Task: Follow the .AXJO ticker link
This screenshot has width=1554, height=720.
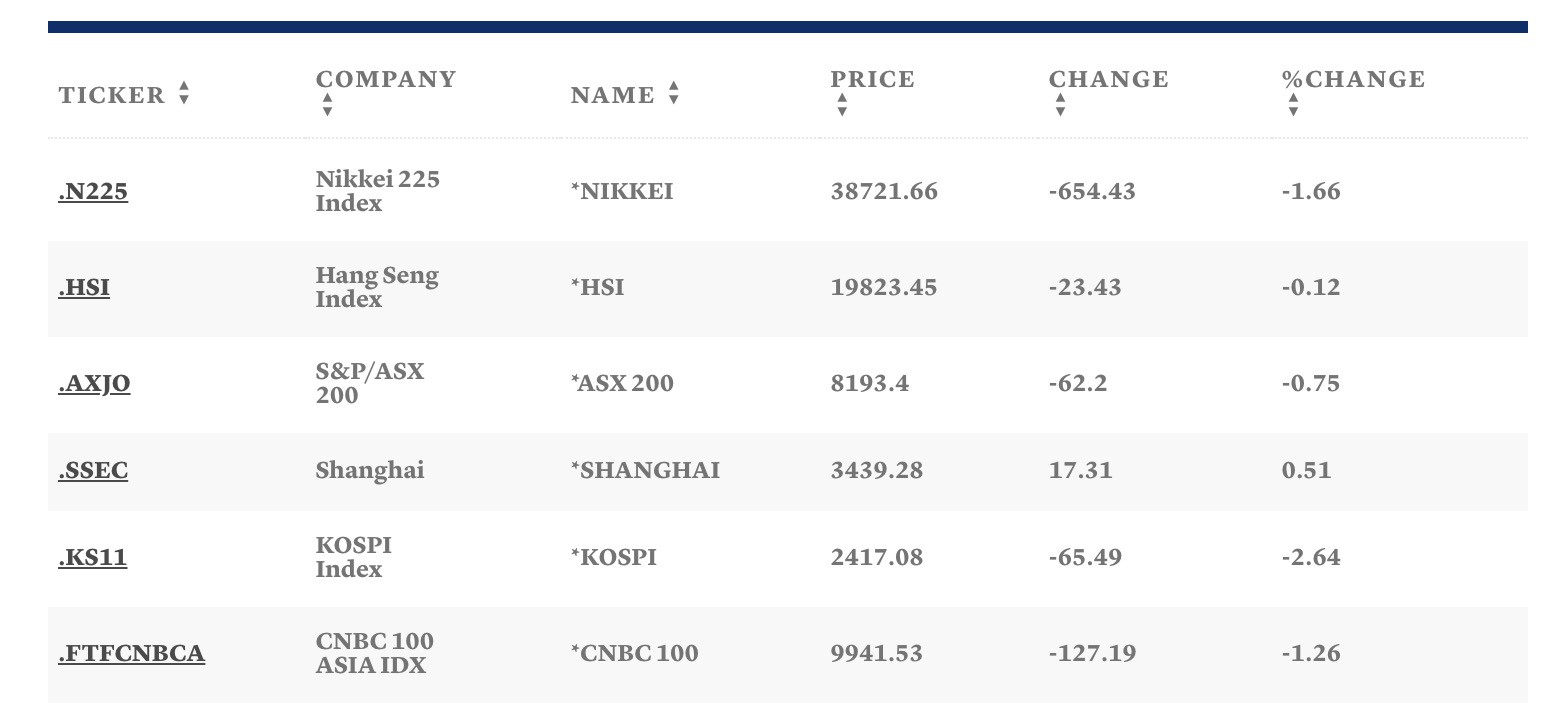Action: point(94,383)
